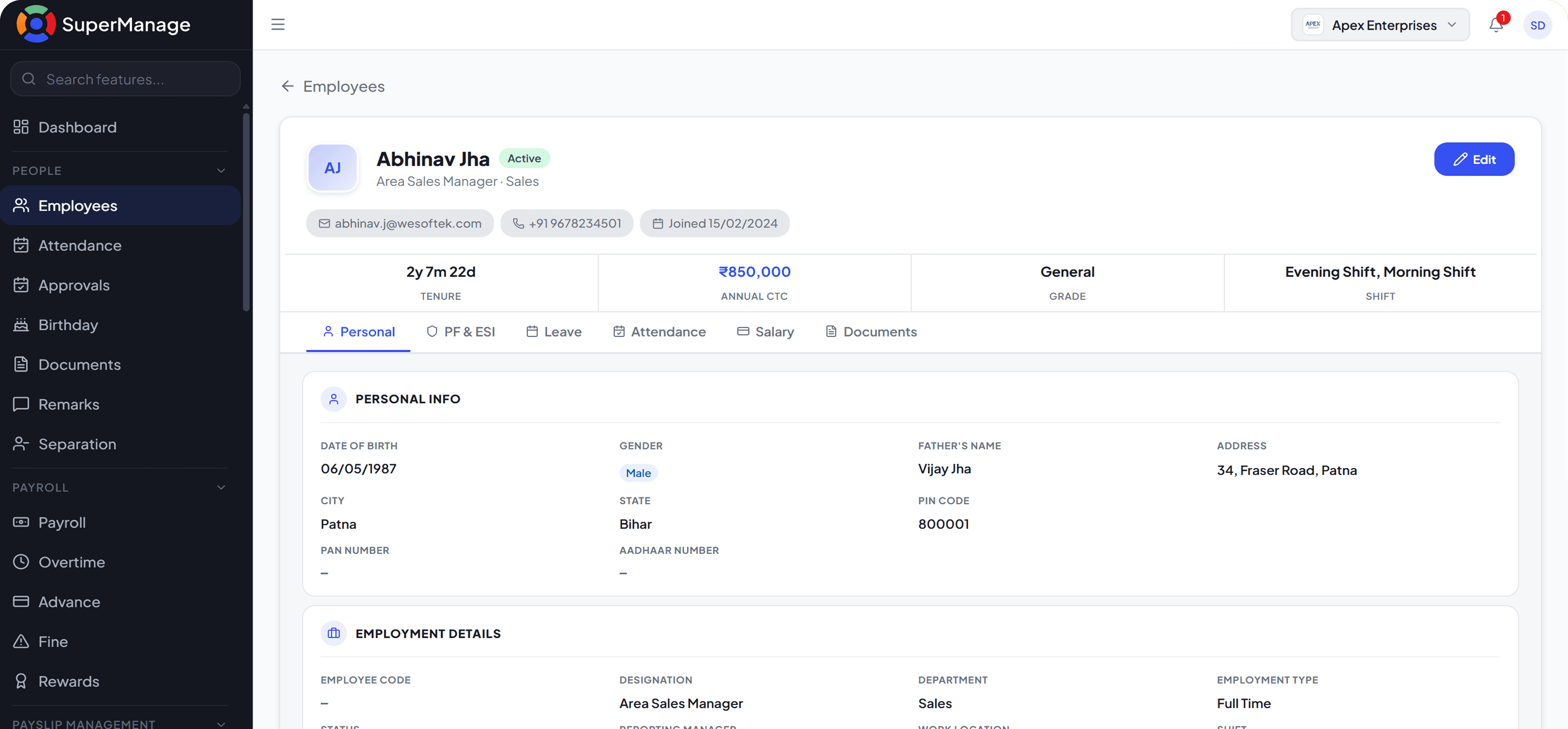Toggle the hamburger menu icon

[x=278, y=25]
